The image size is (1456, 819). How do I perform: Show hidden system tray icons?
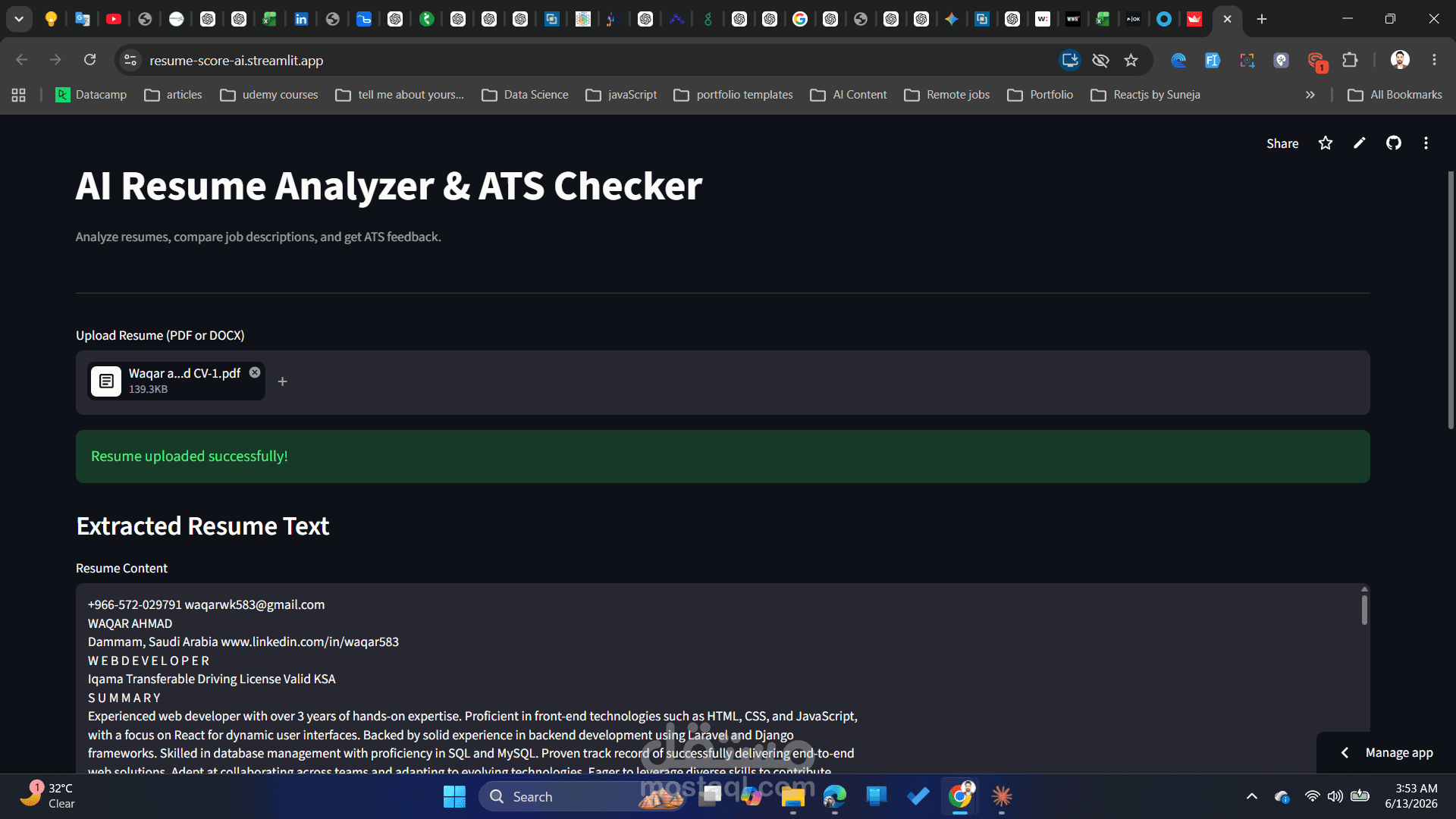pos(1251,796)
